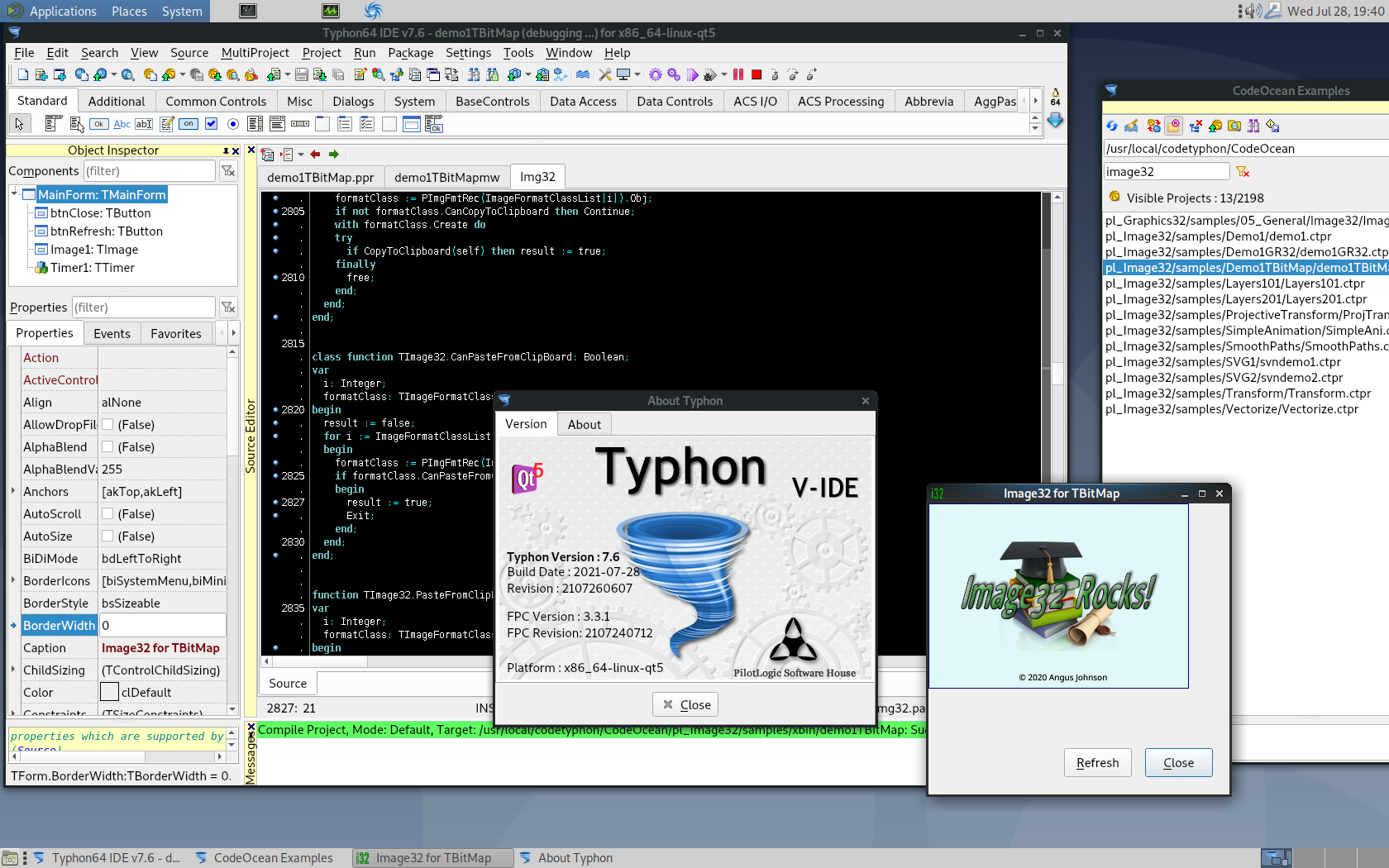Click the broom clean icon in CodeOcean Examples
This screenshot has height=868, width=1389.
1131,126
